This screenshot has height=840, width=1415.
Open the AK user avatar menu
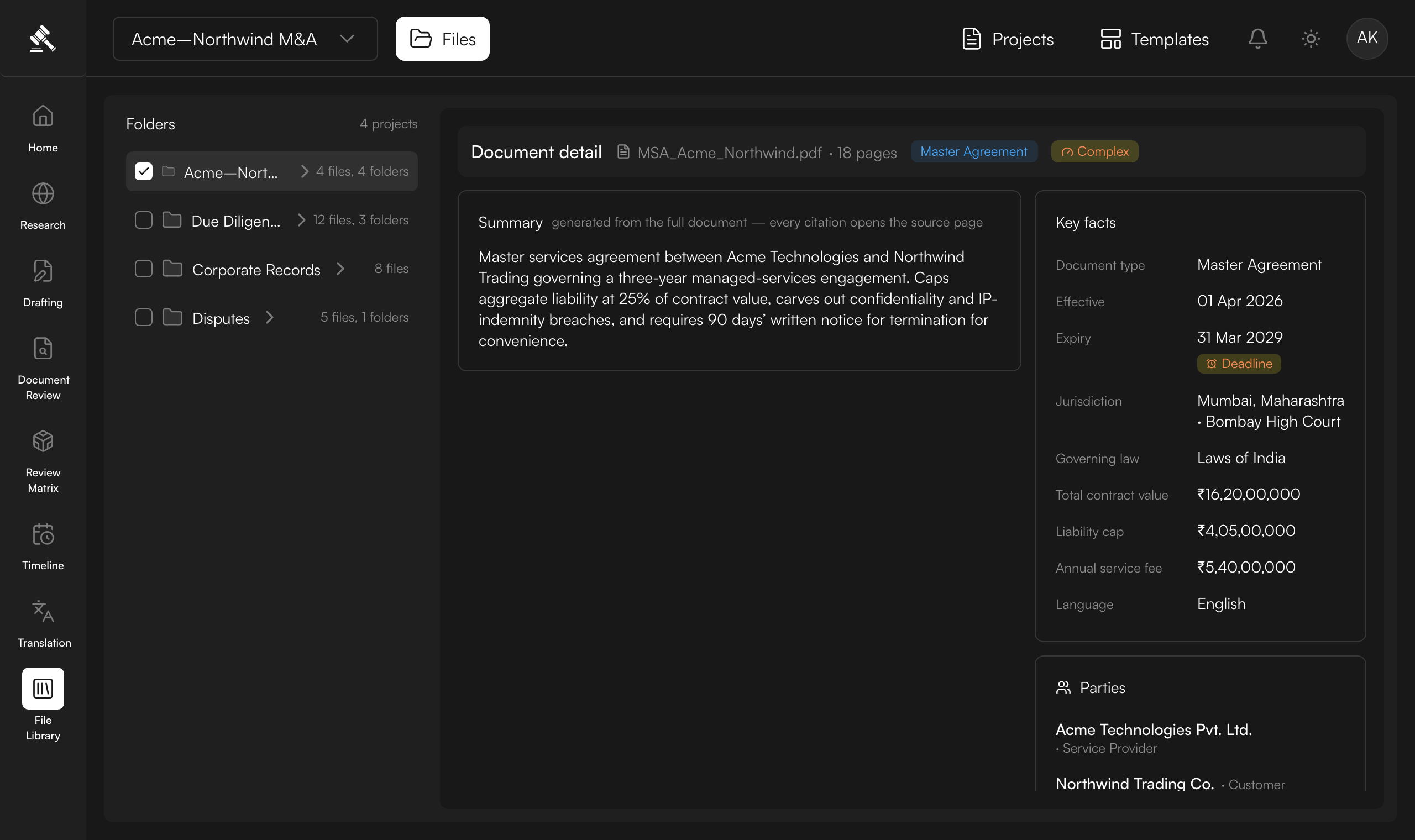[1367, 38]
